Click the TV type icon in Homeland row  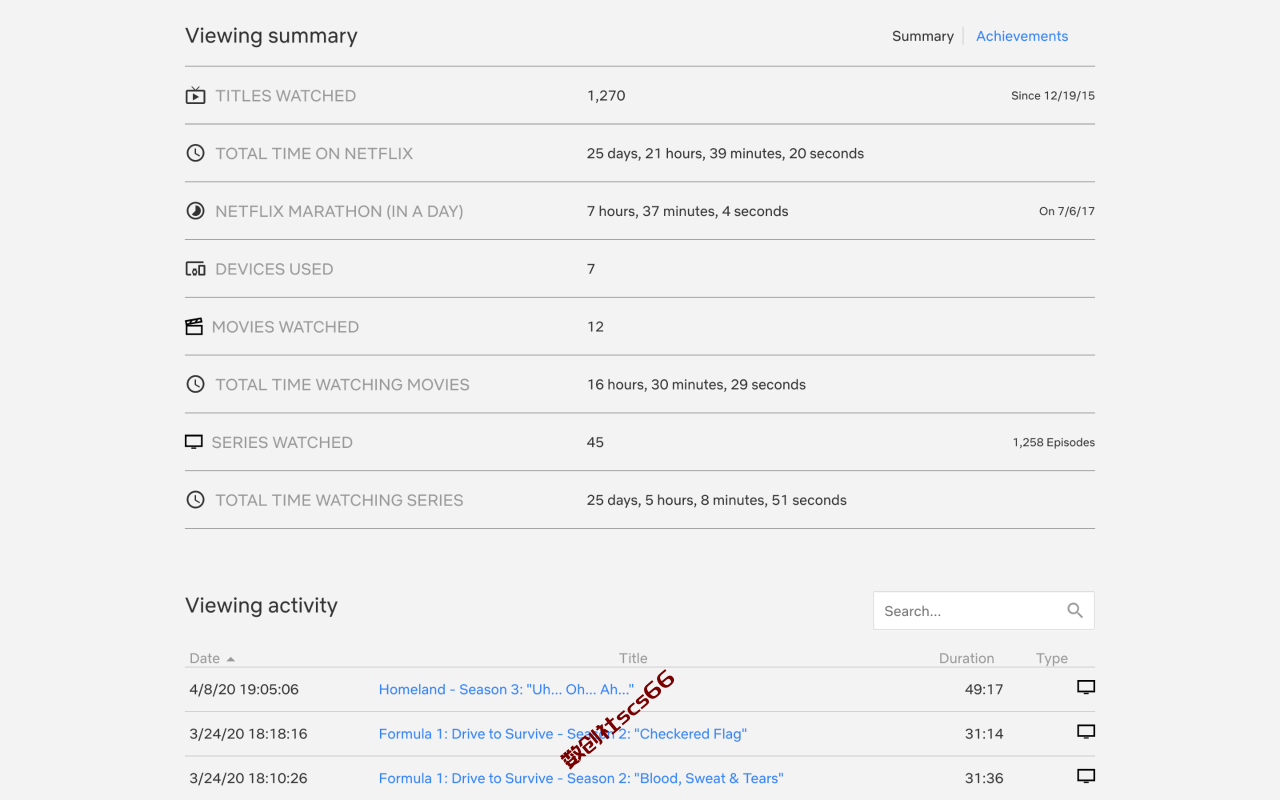tap(1086, 687)
